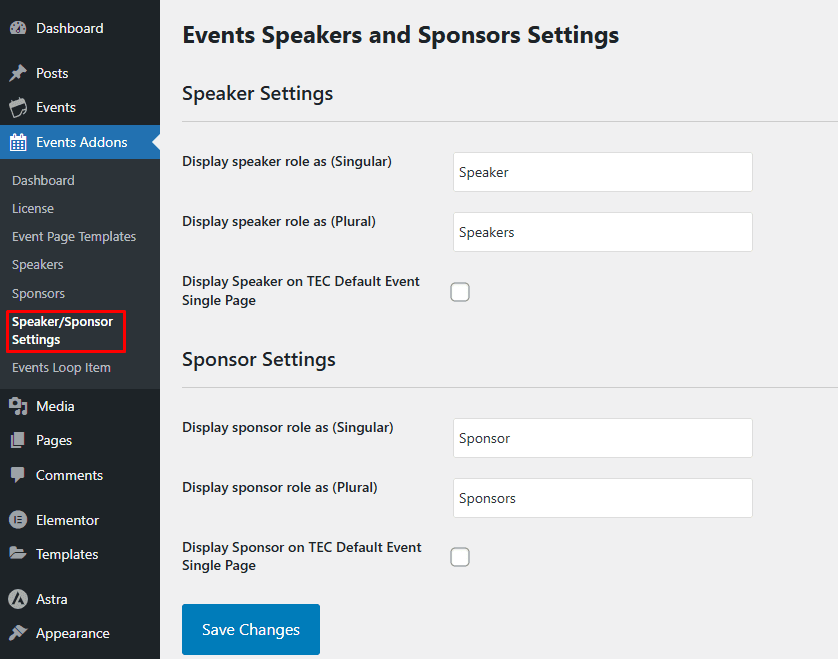Open the Events Addons menu item
Viewport: 838px width, 659px height.
click(x=81, y=142)
